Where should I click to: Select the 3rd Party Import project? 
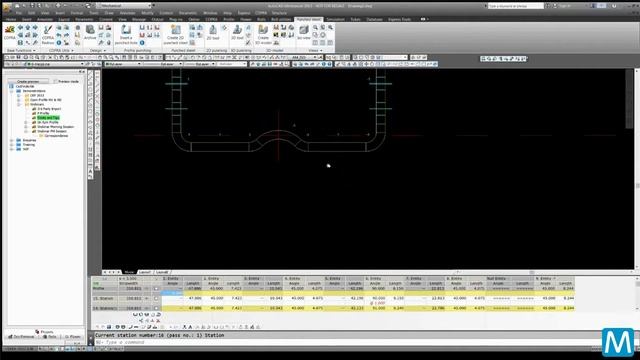click(49, 109)
